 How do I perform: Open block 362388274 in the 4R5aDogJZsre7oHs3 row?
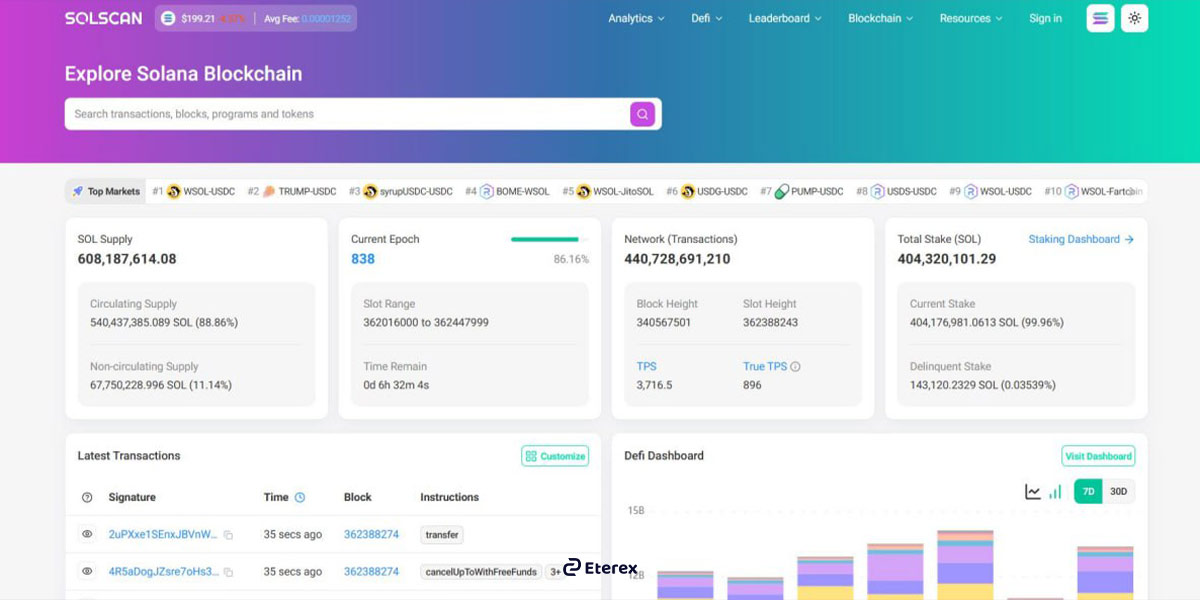pyautogui.click(x=371, y=571)
